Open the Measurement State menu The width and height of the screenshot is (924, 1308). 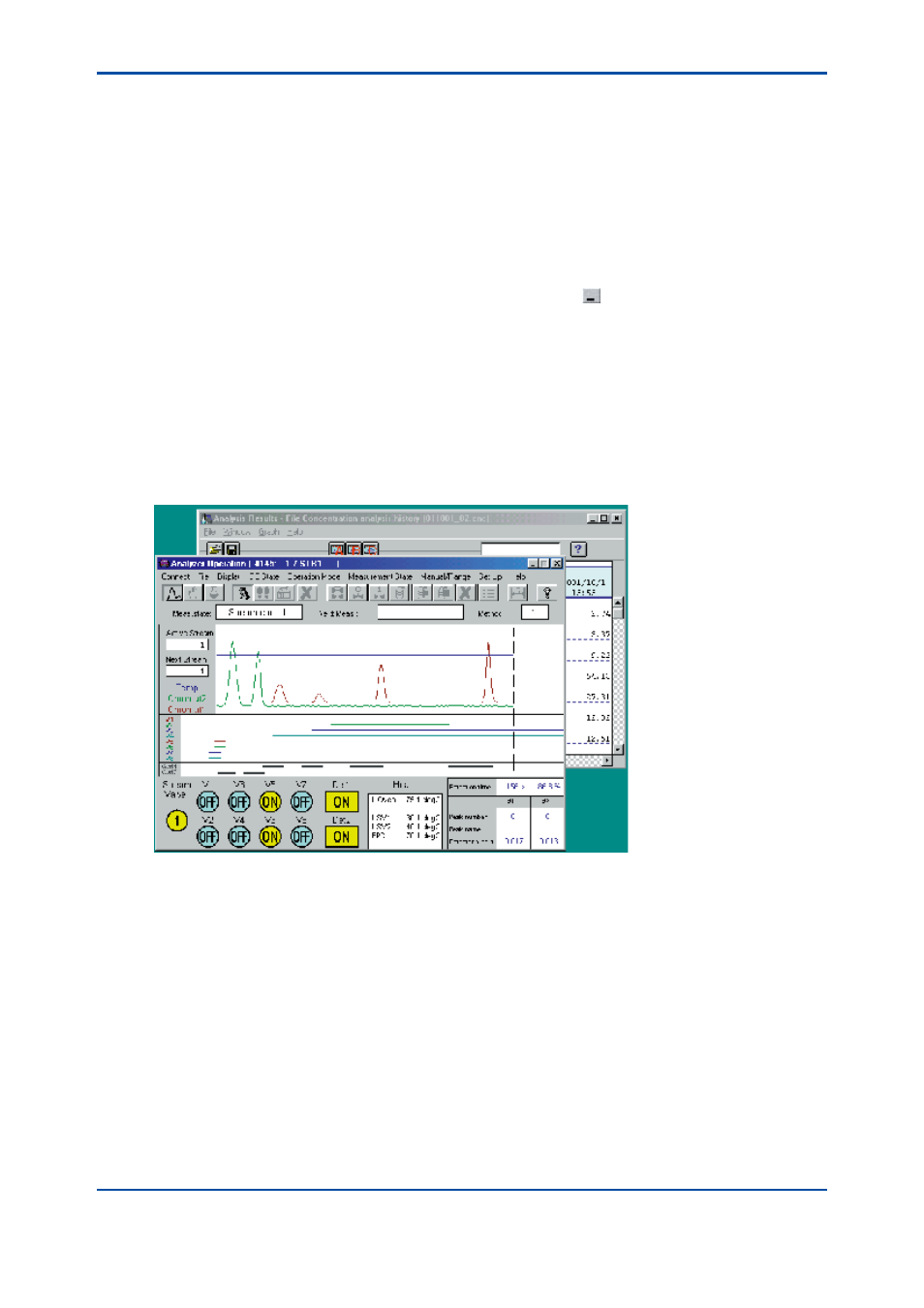point(380,576)
